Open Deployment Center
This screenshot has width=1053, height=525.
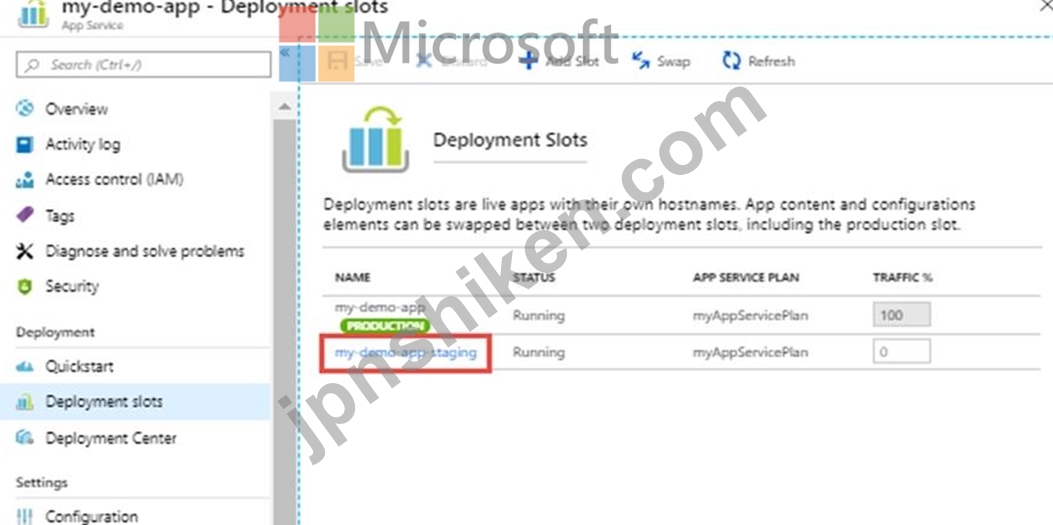[x=111, y=438]
